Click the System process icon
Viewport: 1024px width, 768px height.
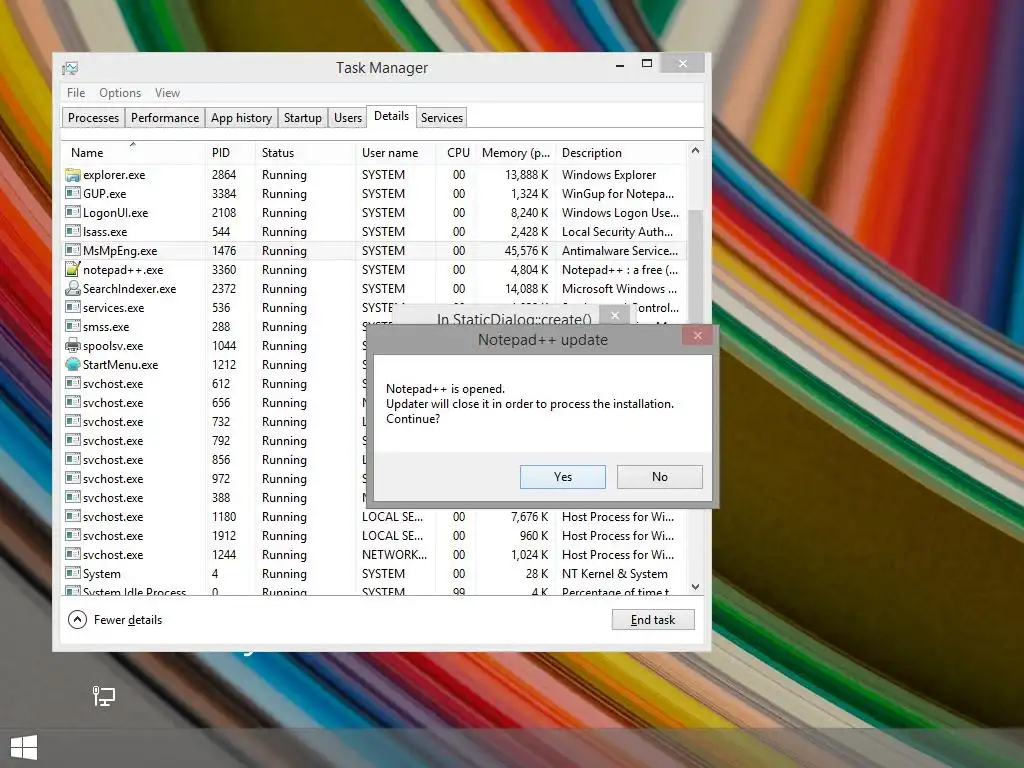point(72,573)
